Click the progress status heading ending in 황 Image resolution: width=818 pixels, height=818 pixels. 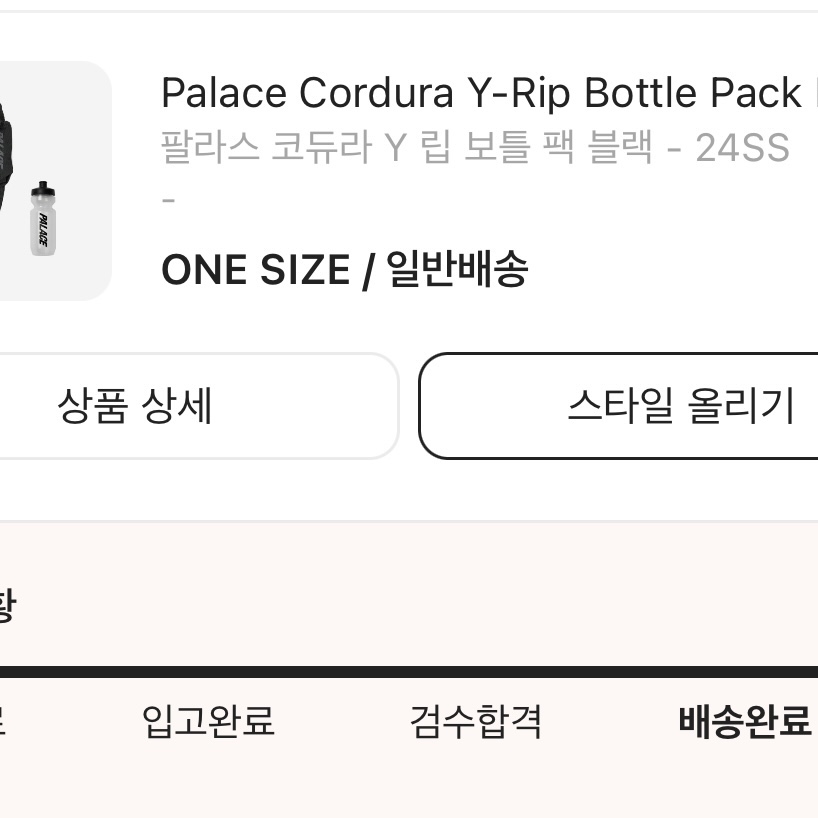click(x=7, y=605)
